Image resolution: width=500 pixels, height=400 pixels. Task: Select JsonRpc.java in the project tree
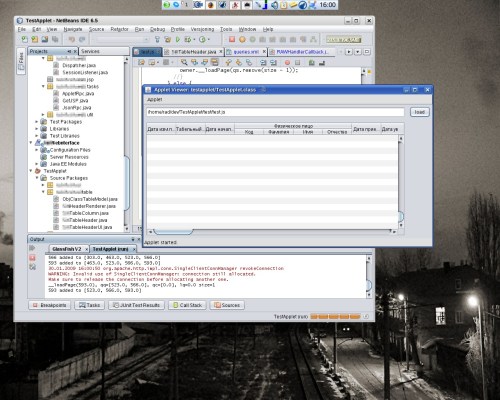click(77, 107)
